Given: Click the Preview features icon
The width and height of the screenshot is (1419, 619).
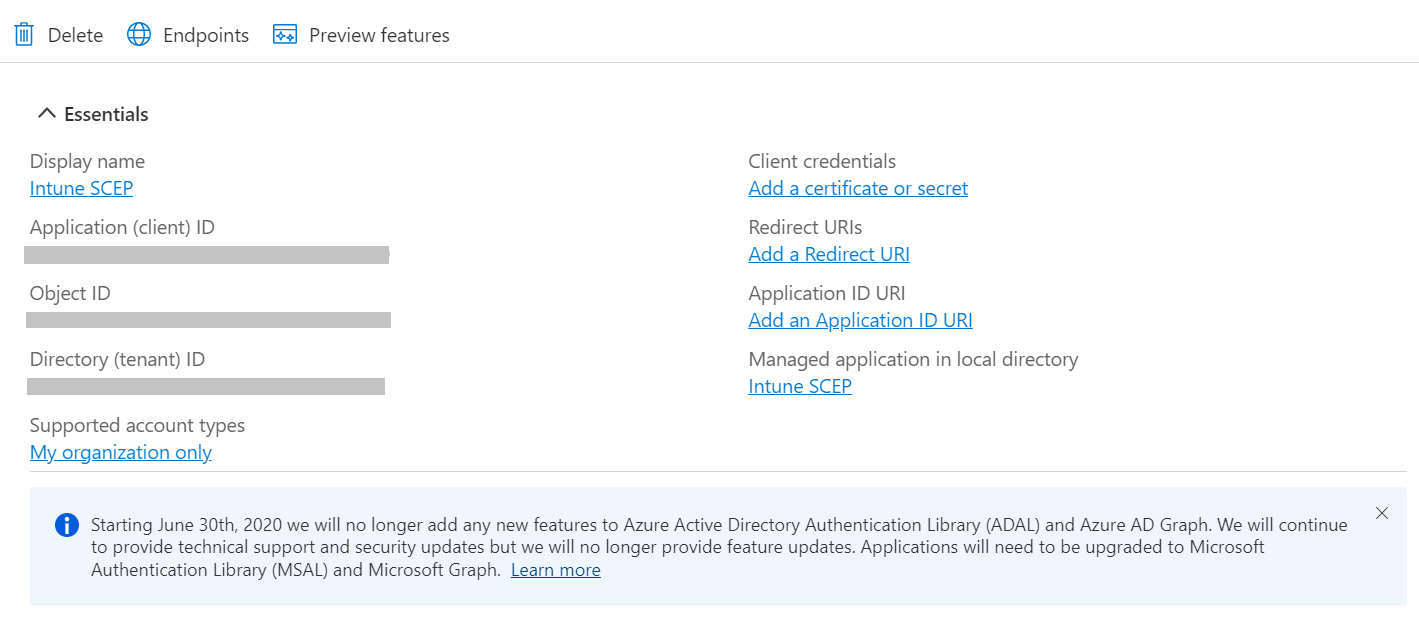Looking at the screenshot, I should (285, 35).
